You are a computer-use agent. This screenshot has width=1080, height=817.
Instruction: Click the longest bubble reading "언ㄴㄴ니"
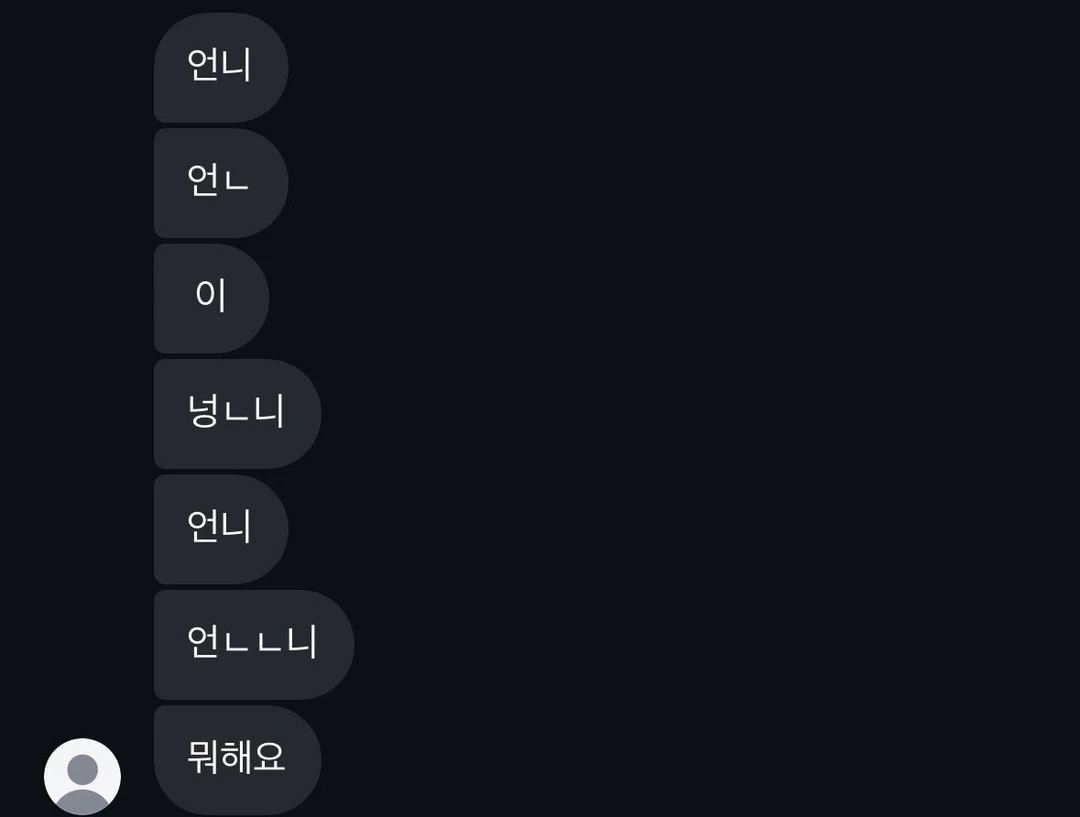point(253,644)
